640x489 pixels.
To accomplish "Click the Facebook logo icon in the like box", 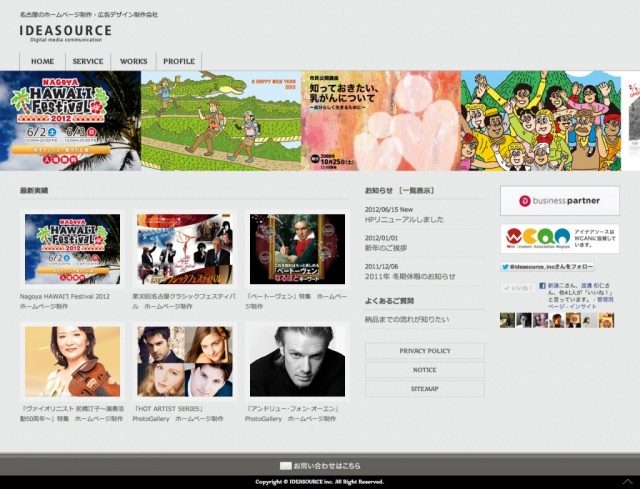I will [542, 286].
